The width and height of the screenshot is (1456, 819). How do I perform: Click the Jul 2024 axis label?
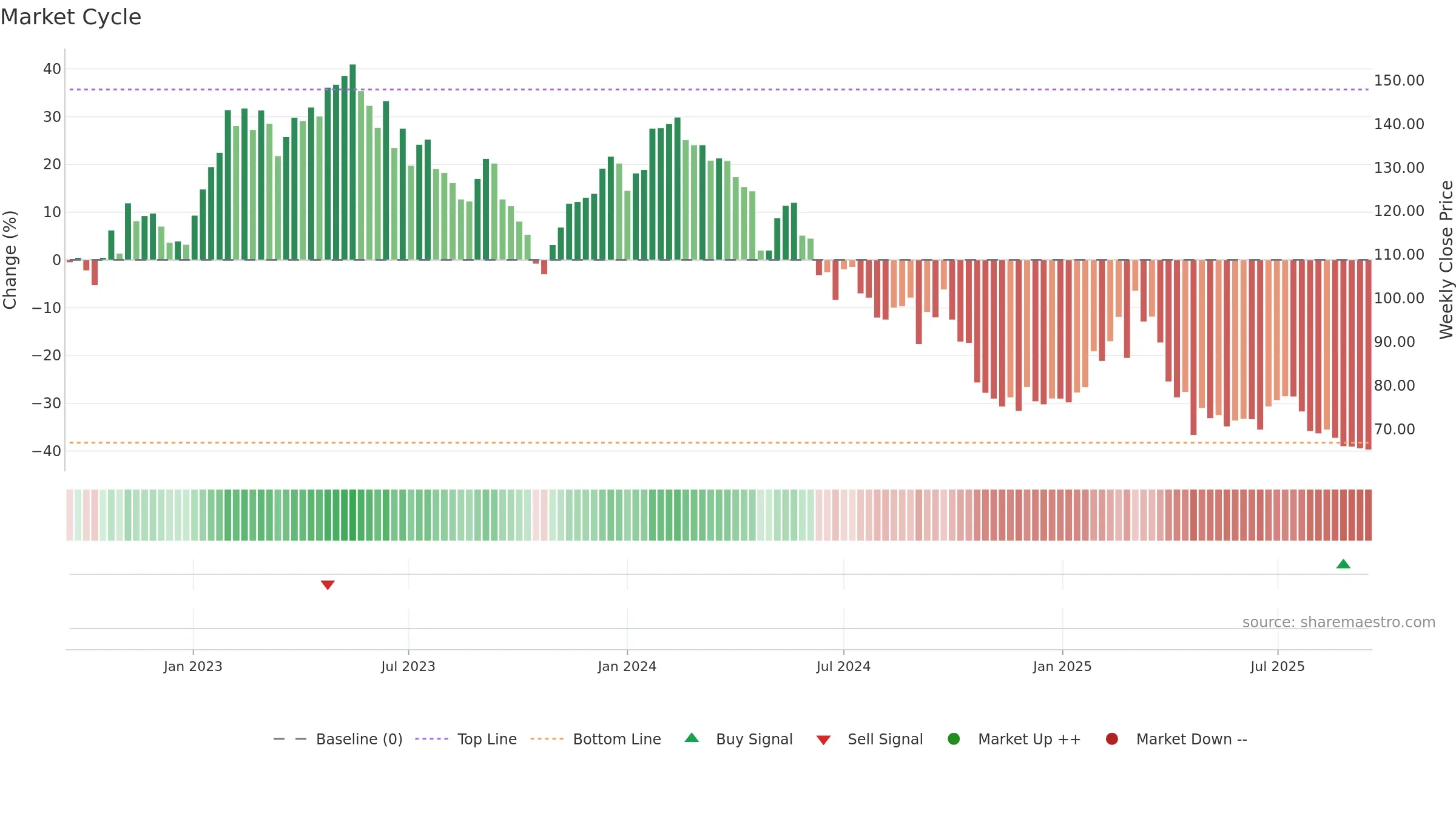pyautogui.click(x=843, y=666)
